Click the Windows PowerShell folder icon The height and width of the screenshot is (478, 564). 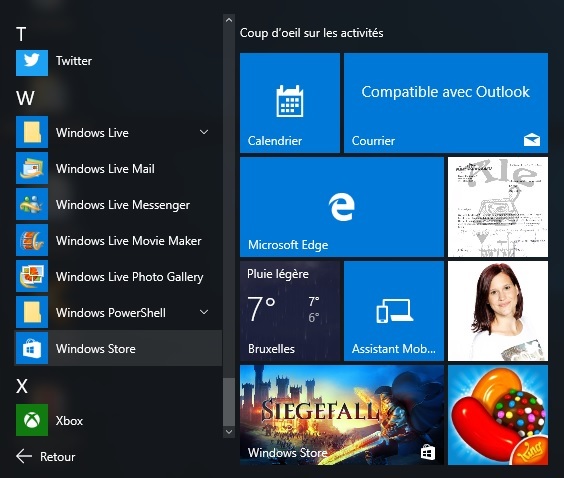(32, 312)
